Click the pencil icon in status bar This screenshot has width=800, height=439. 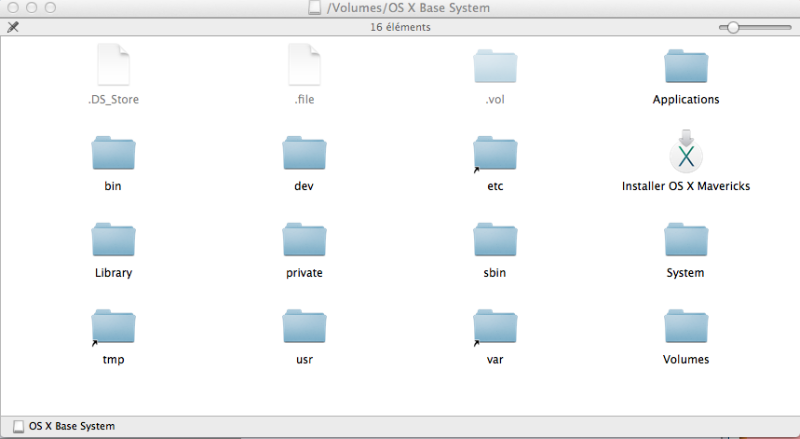pos(12,27)
